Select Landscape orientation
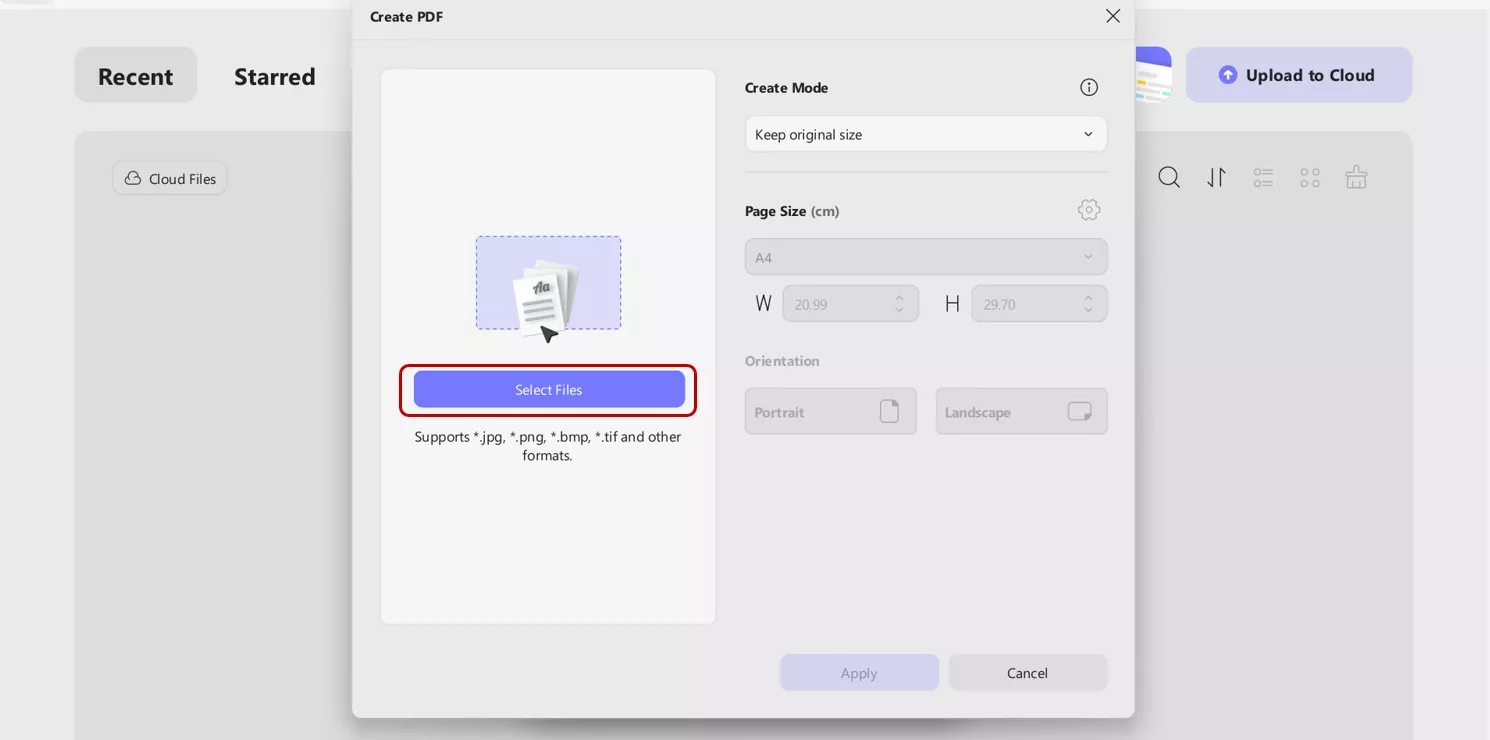This screenshot has height=740, width=1490. (1021, 412)
